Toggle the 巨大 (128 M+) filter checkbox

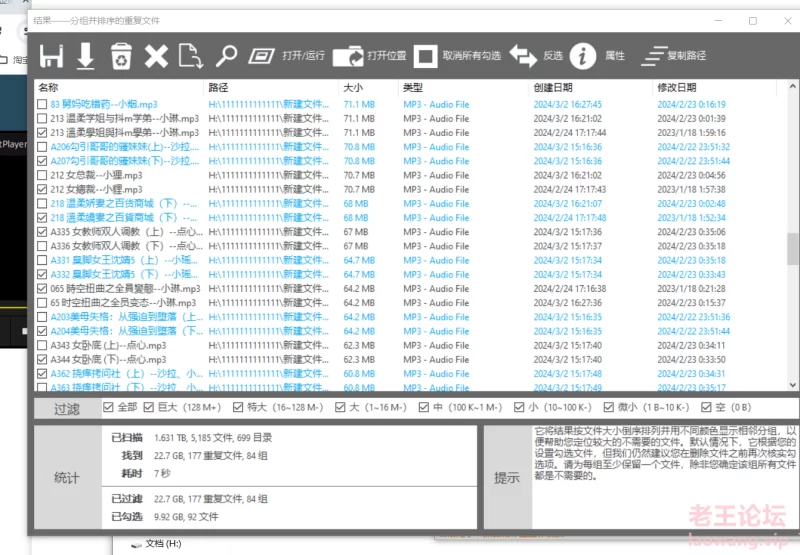149,407
